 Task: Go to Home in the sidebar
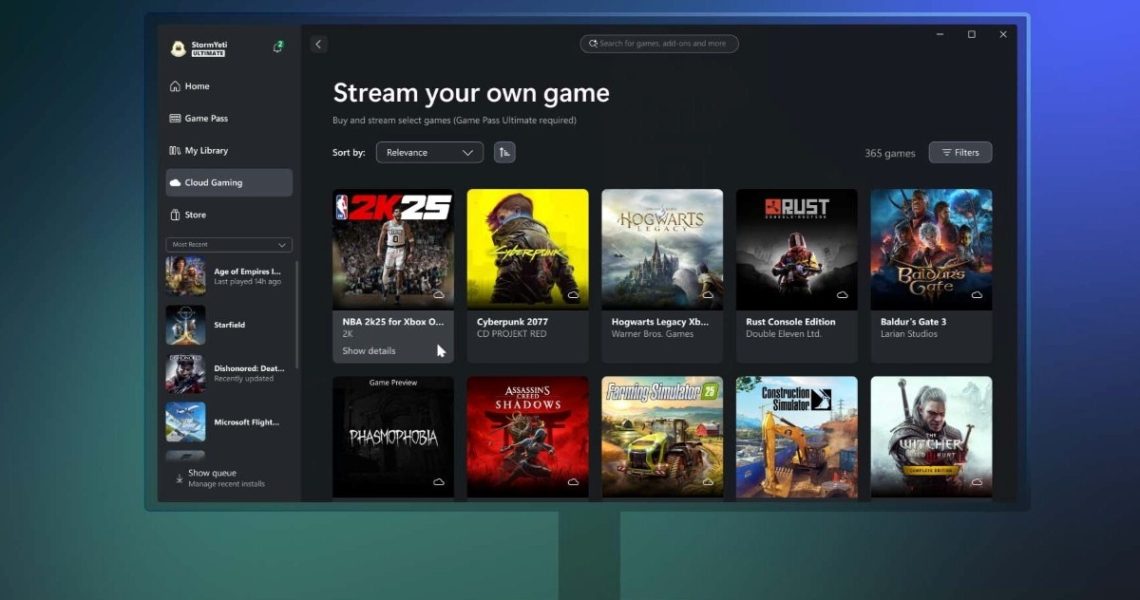196,86
